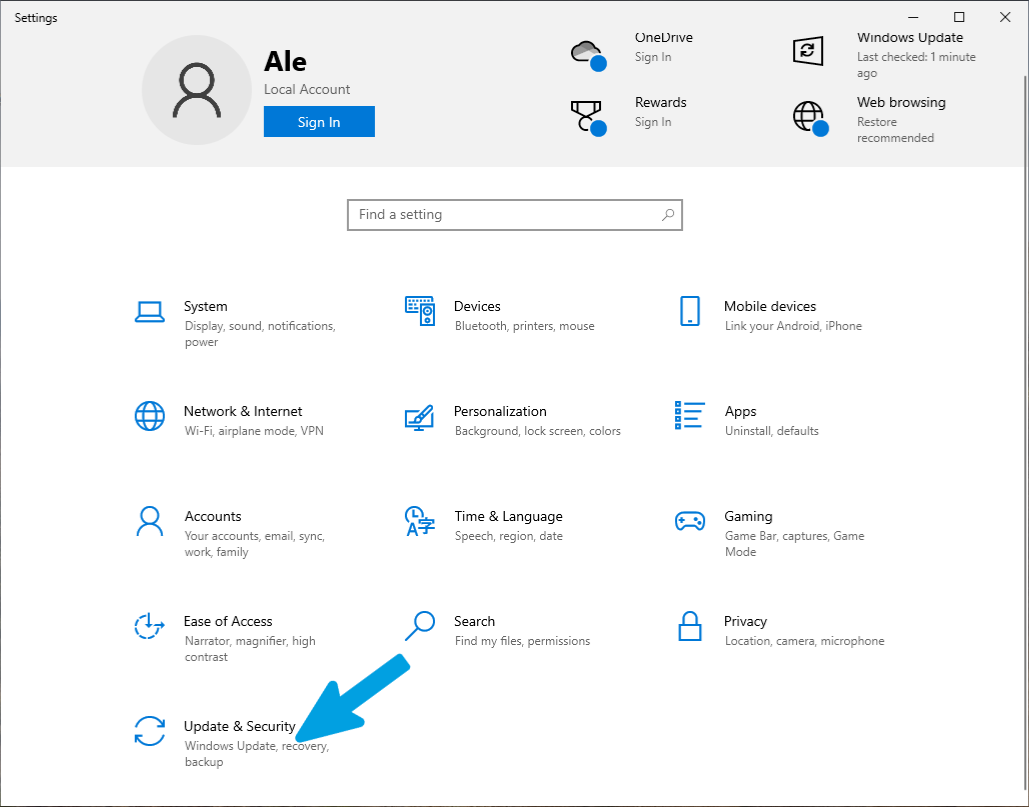Click the blue Sign In button

(x=319, y=121)
